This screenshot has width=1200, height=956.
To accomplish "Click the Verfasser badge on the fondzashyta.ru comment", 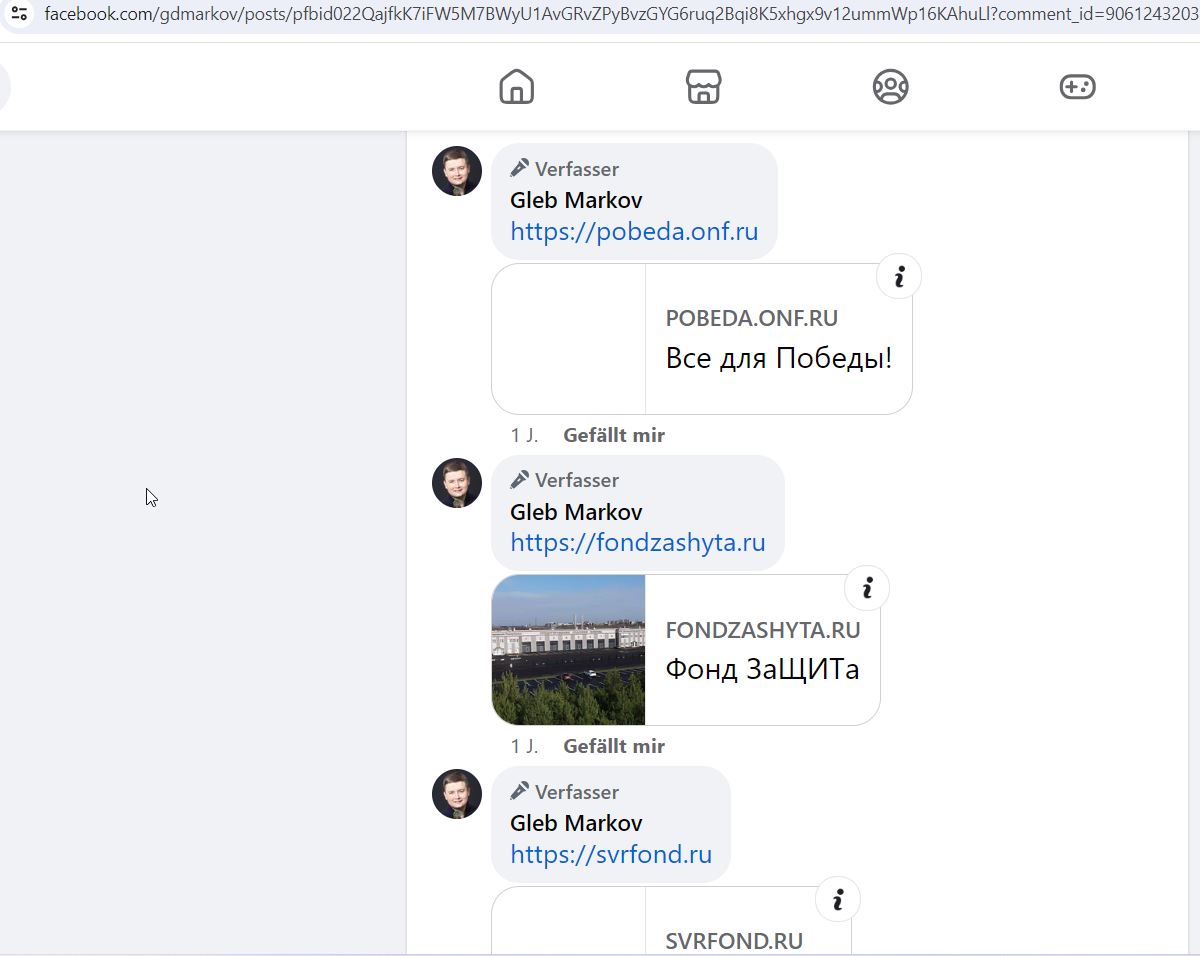I will pyautogui.click(x=565, y=480).
